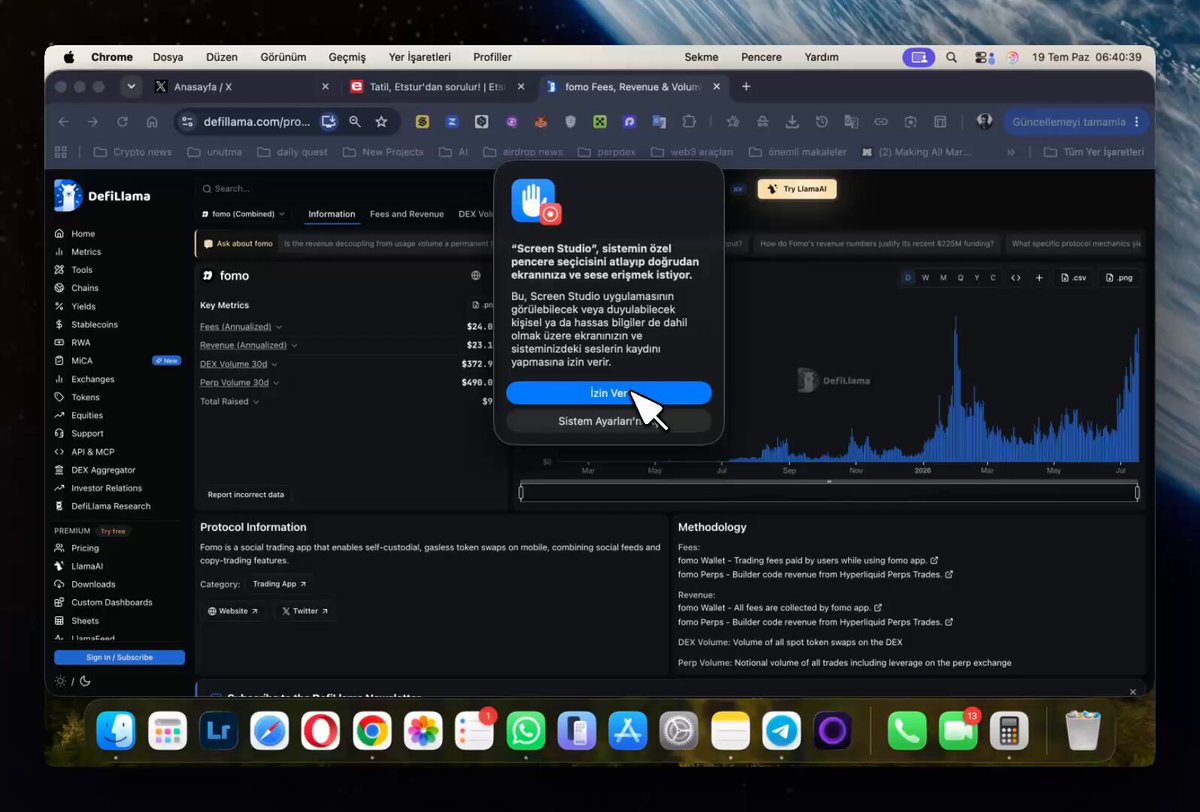Click the DefiLlama logo
The height and width of the screenshot is (812, 1200).
pos(103,196)
